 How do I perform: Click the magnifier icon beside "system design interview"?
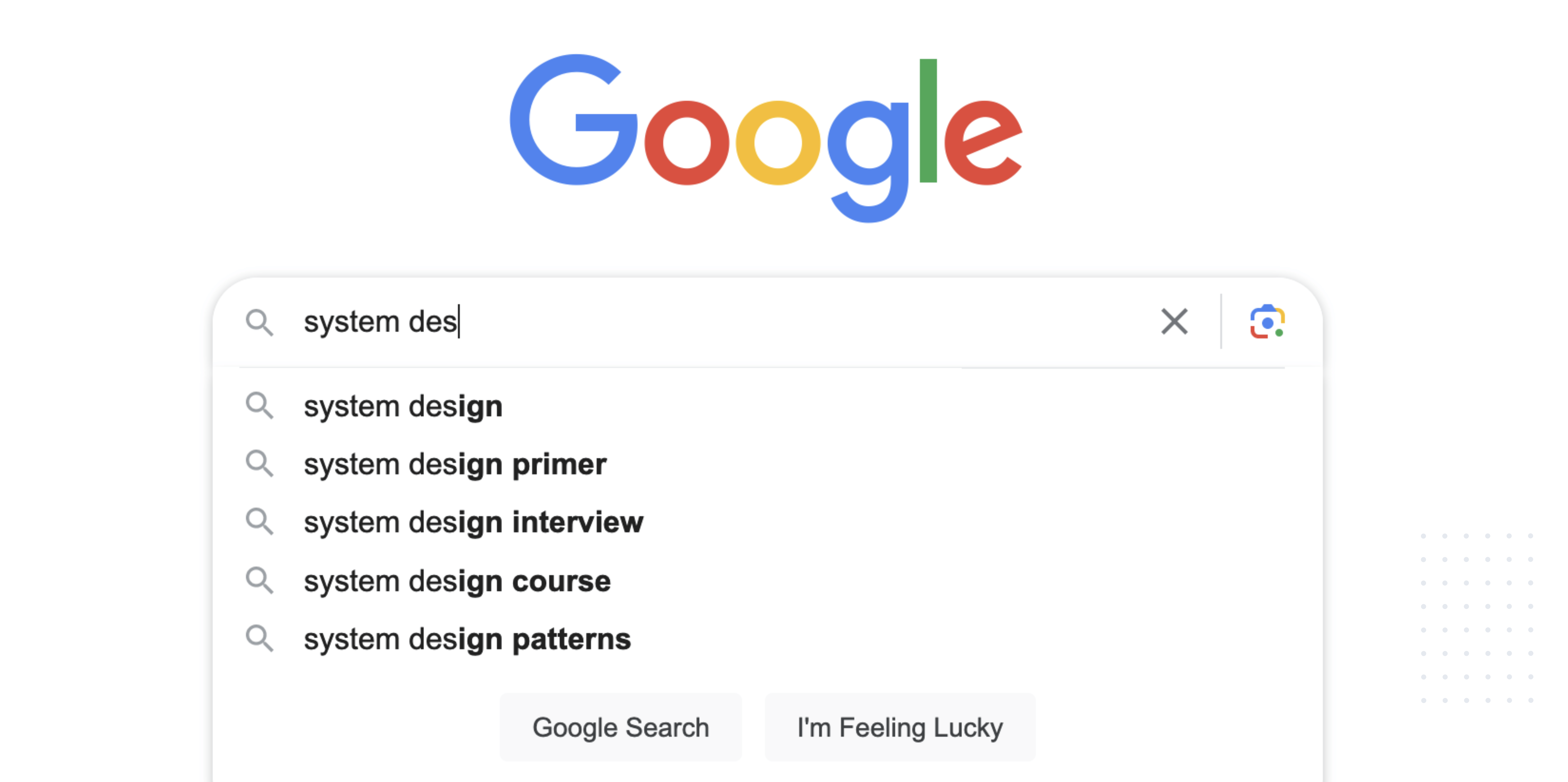(x=259, y=522)
